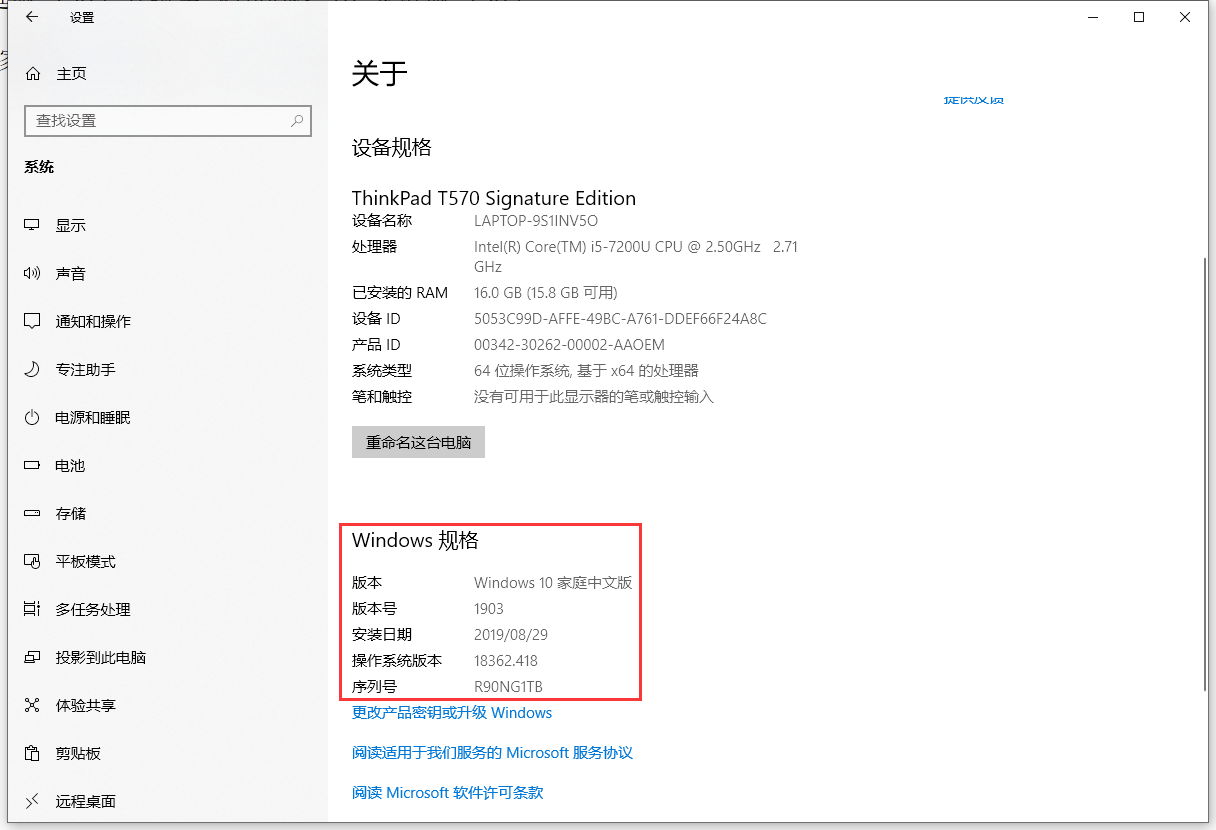This screenshot has width=1216, height=830.
Task: Click serial number R90NG1TB
Action: pos(508,687)
